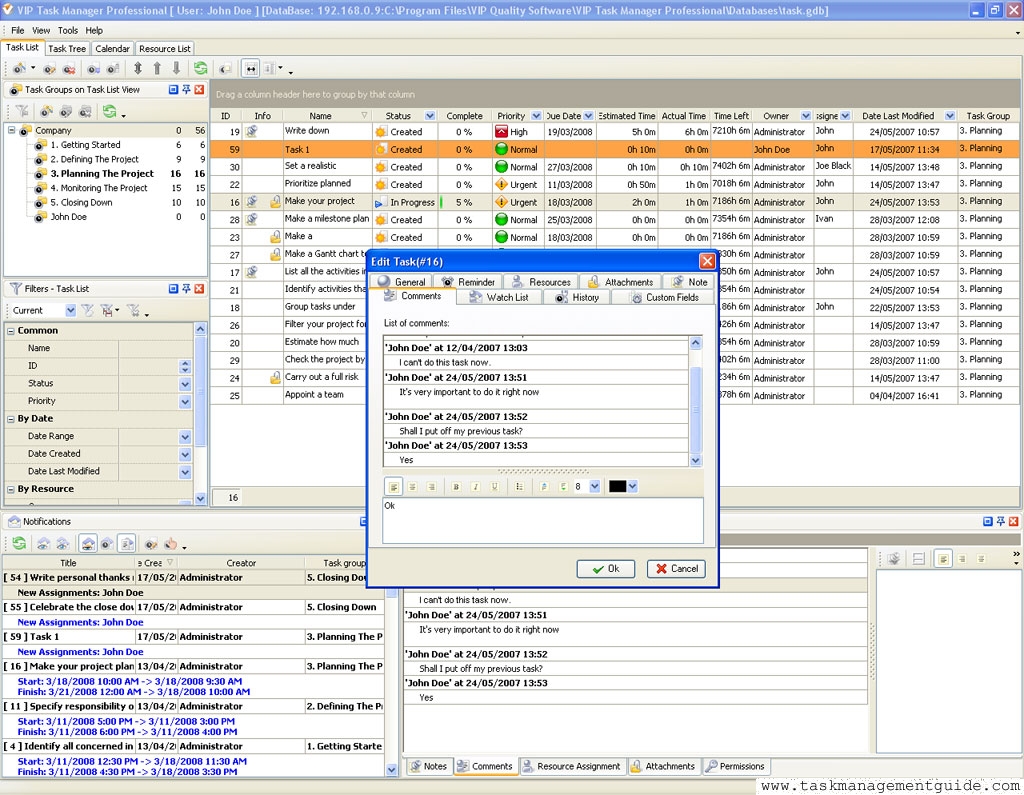Screen dimensions: 1024x795
Task: Refresh the main task list toolbar
Action: 201,69
